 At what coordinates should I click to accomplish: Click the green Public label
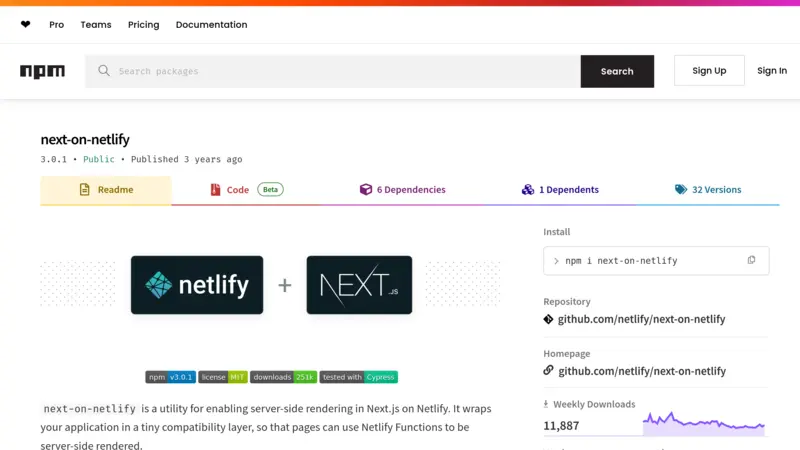point(99,159)
